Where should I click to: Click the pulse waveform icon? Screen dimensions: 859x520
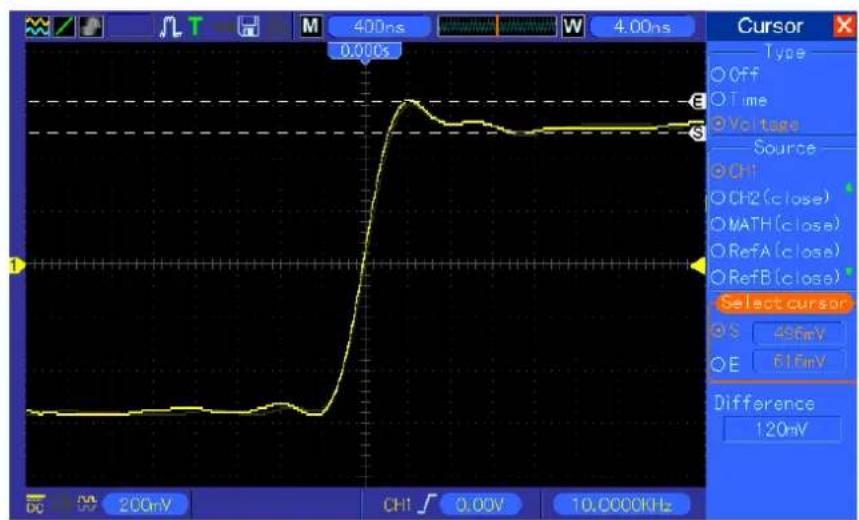(x=170, y=27)
